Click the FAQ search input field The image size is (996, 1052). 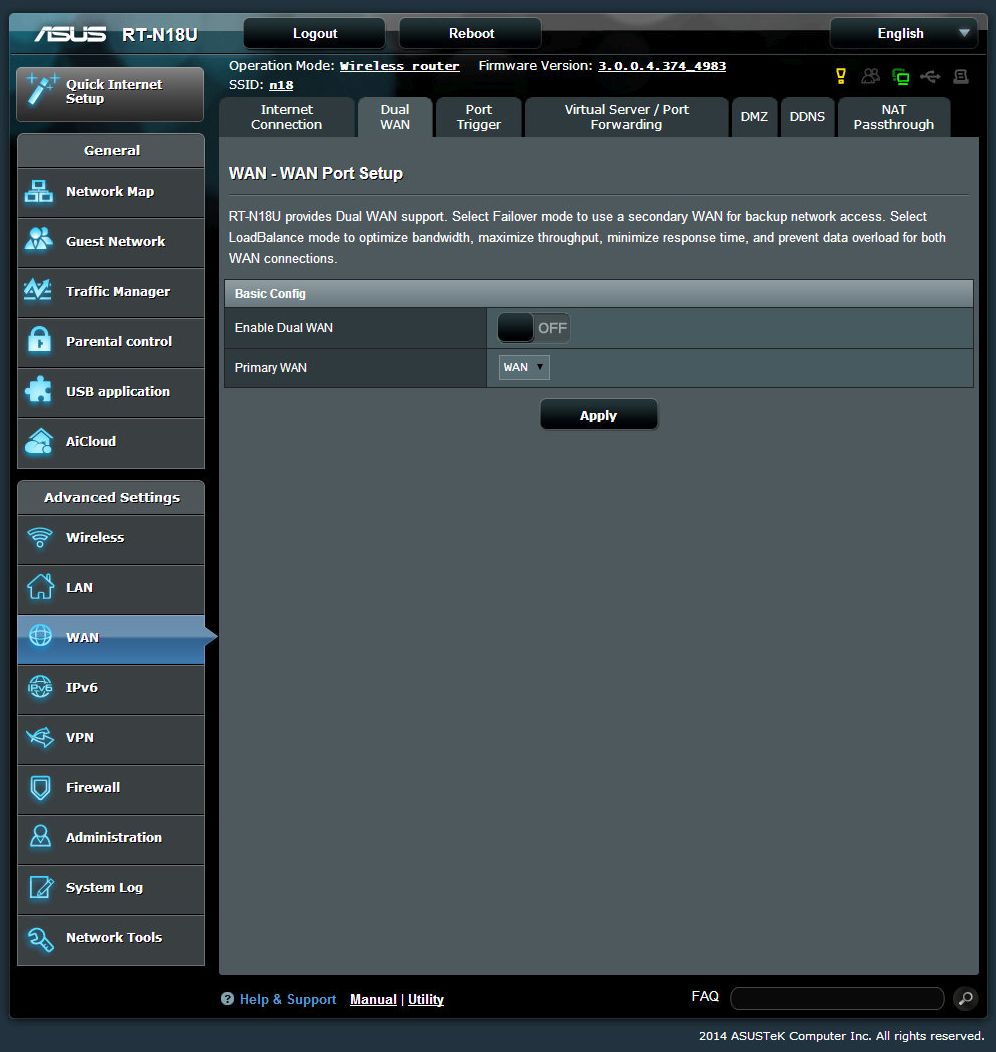click(837, 998)
